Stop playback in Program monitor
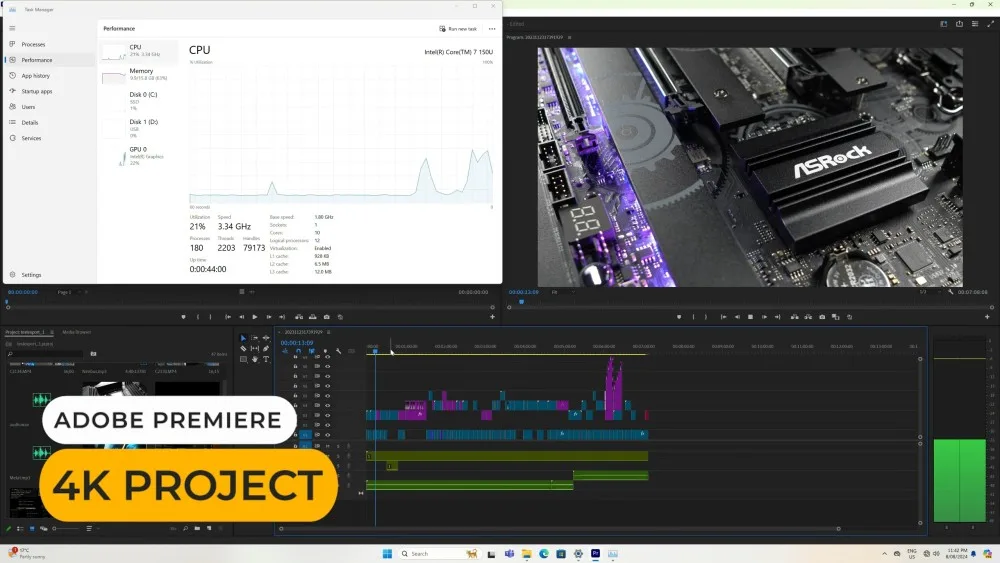The height and width of the screenshot is (563, 1000). 751,317
